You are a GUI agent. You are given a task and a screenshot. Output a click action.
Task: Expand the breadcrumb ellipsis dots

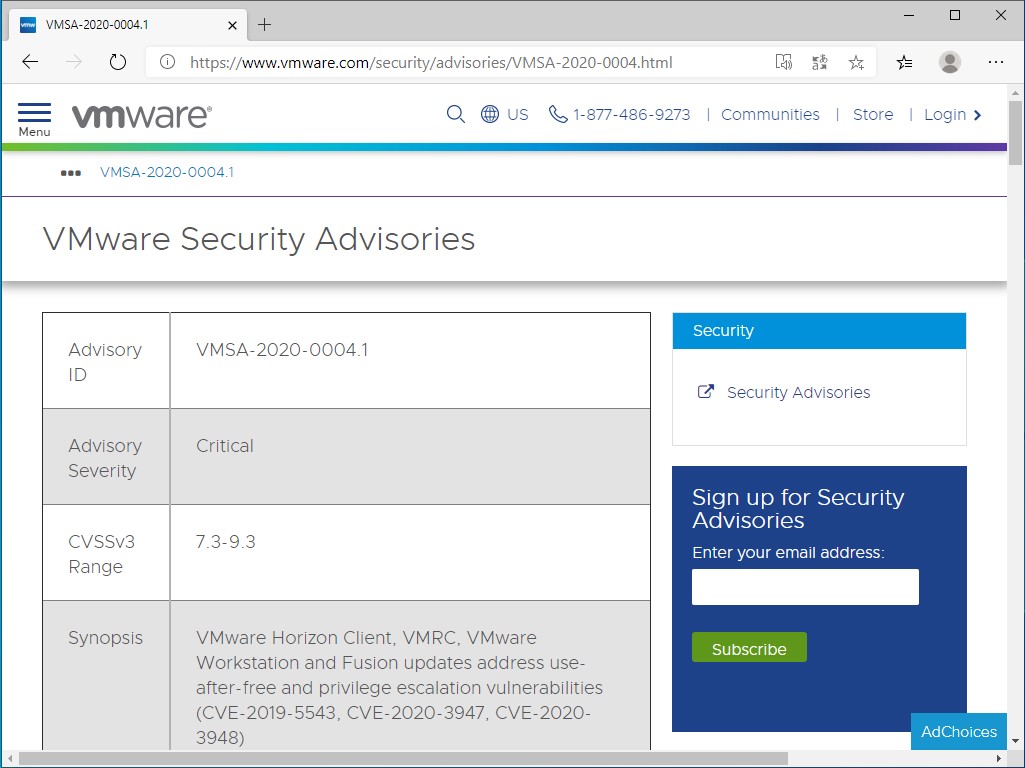(71, 172)
